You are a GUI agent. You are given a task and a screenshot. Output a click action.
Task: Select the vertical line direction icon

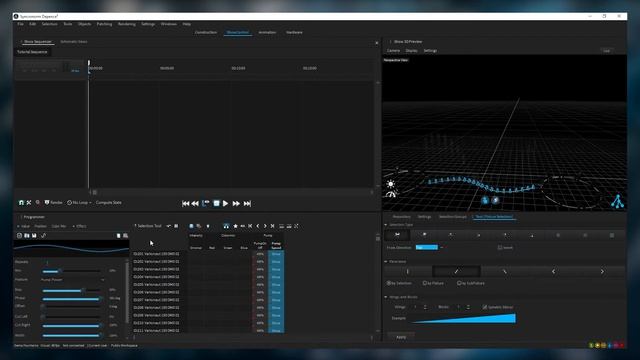408,271
